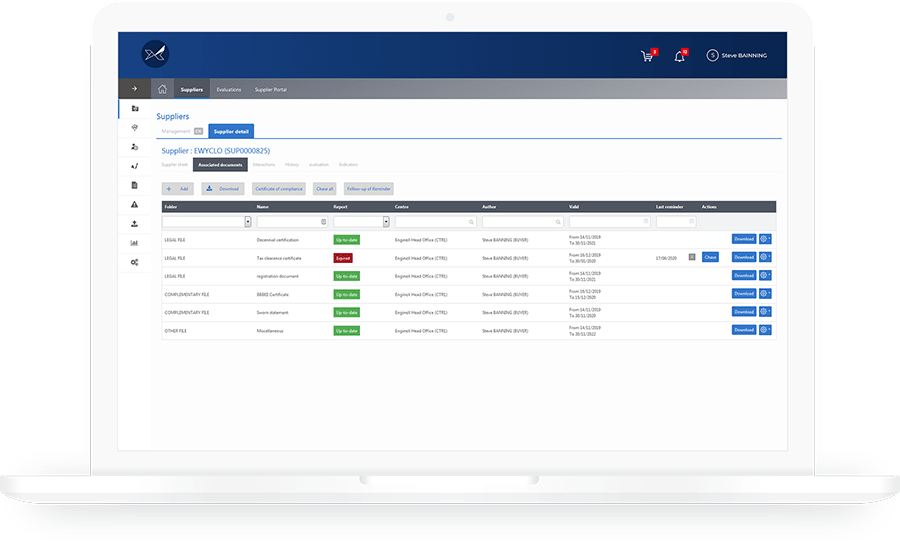Open sidebar upload icon
The height and width of the screenshot is (544, 900).
(134, 224)
